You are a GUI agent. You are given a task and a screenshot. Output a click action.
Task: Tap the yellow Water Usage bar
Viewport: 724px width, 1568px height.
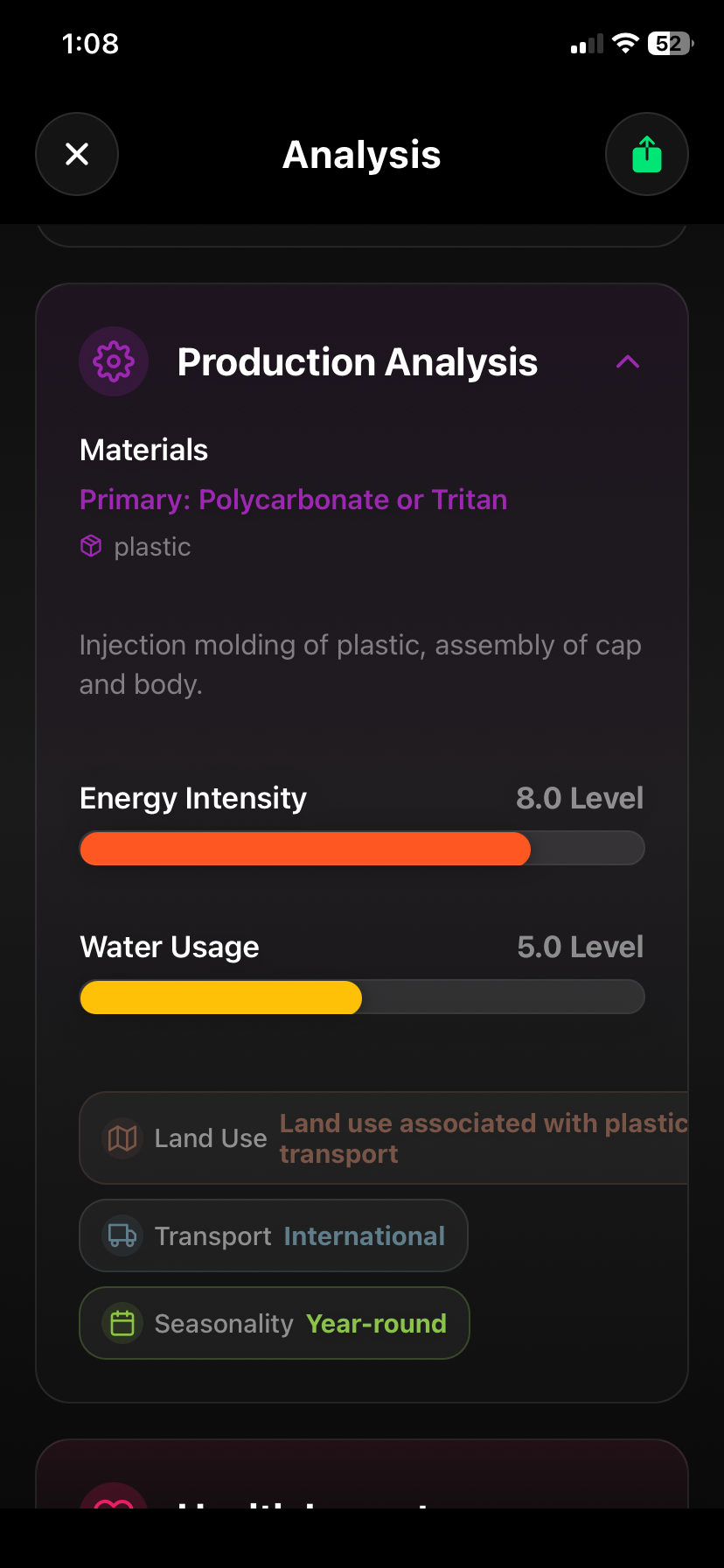[x=220, y=997]
